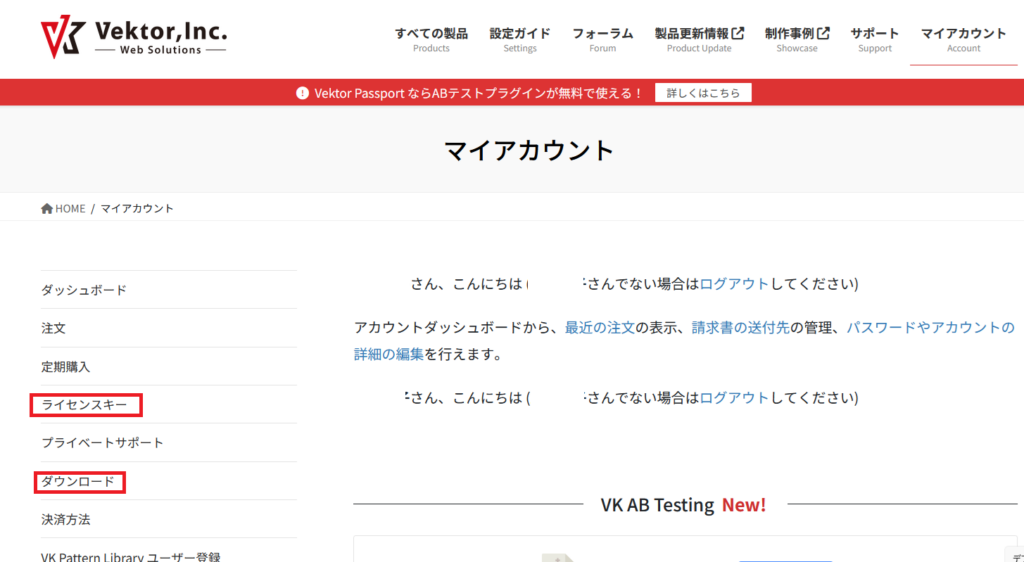
Task: Open 注文 in the sidebar
Action: pyautogui.click(x=54, y=328)
